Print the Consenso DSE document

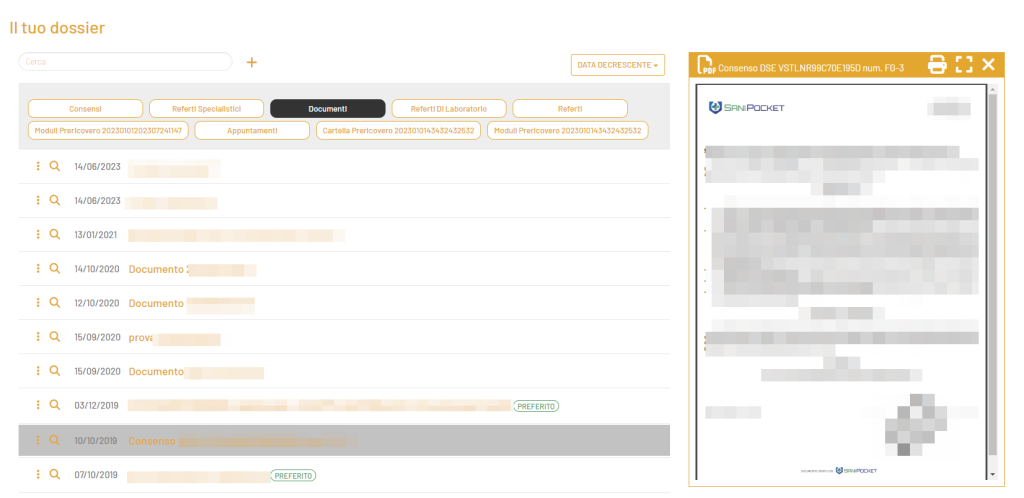937,65
